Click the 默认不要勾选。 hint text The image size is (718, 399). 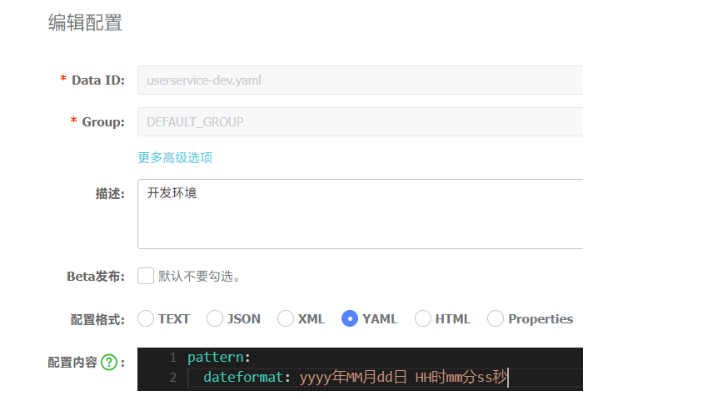click(x=199, y=276)
